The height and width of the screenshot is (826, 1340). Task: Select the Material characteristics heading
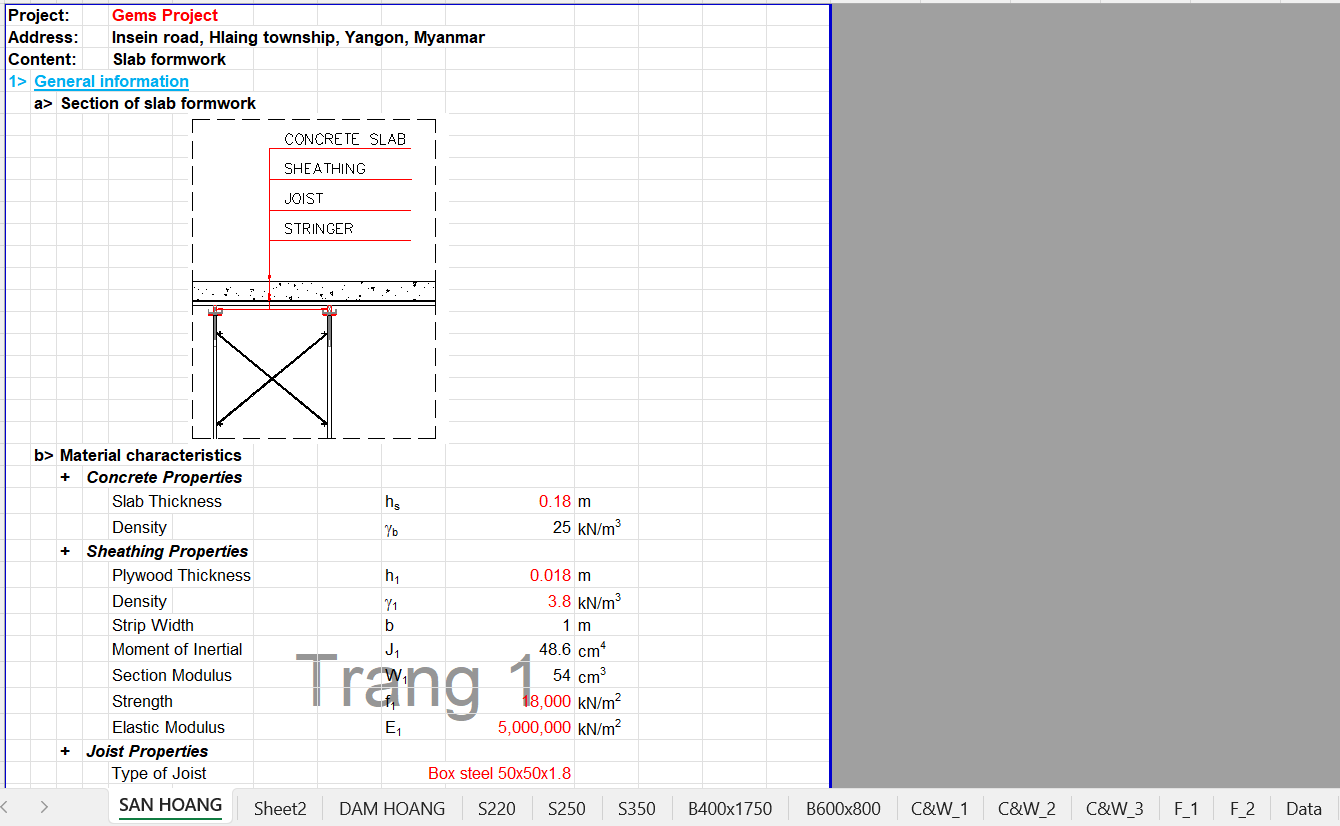pos(150,455)
